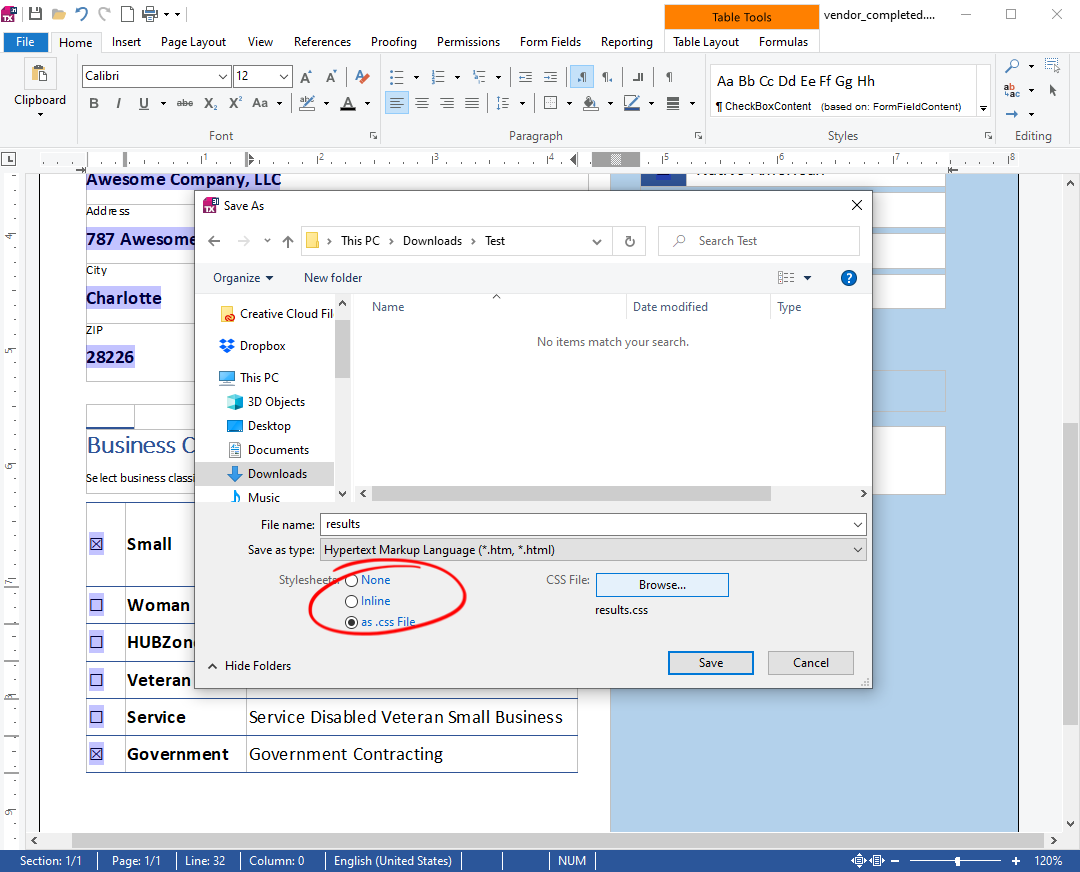Switch to the References ribbon tab
Screen dimensions: 1080x872
322,42
